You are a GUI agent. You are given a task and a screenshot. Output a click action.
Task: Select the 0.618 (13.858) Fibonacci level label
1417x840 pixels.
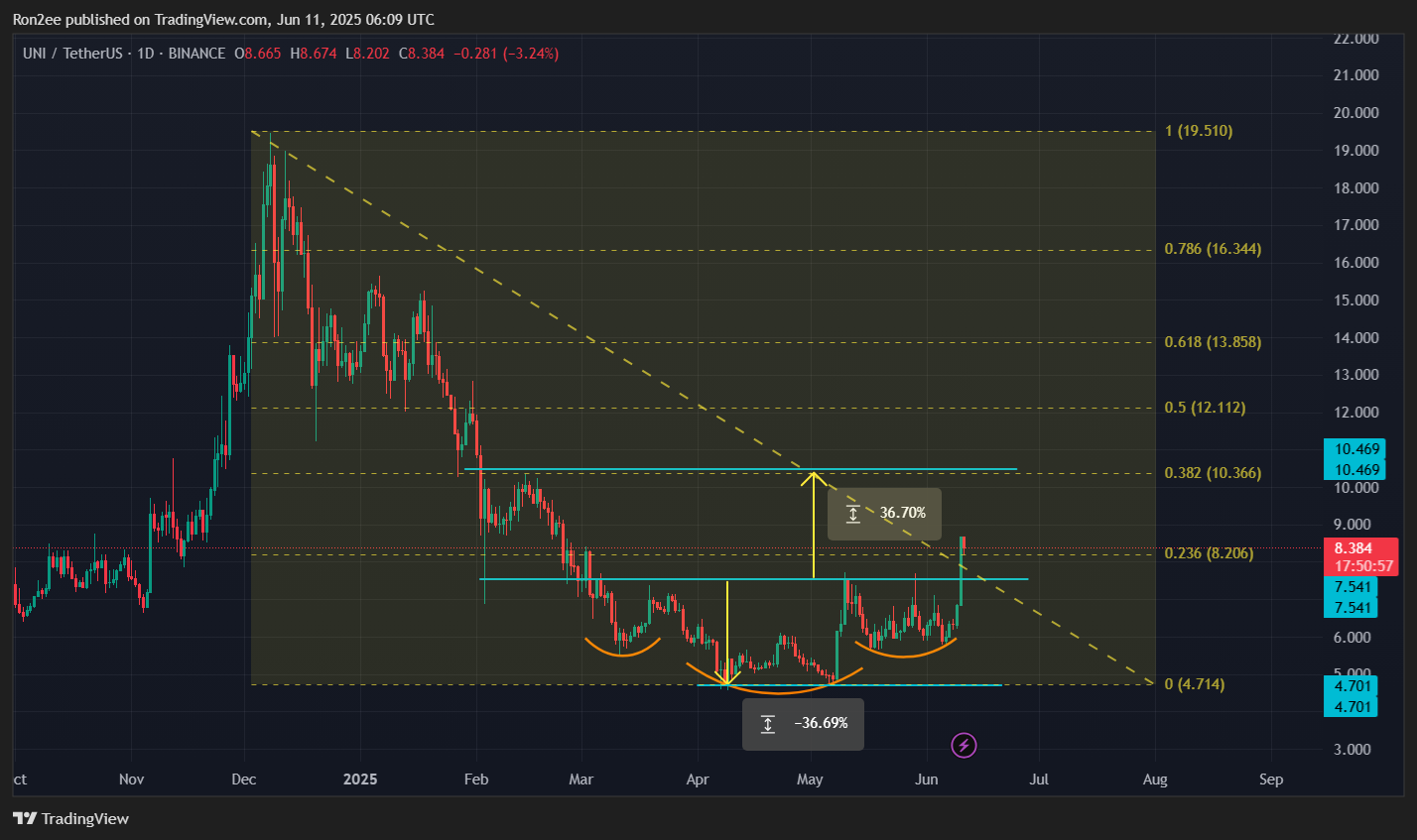tap(1213, 342)
